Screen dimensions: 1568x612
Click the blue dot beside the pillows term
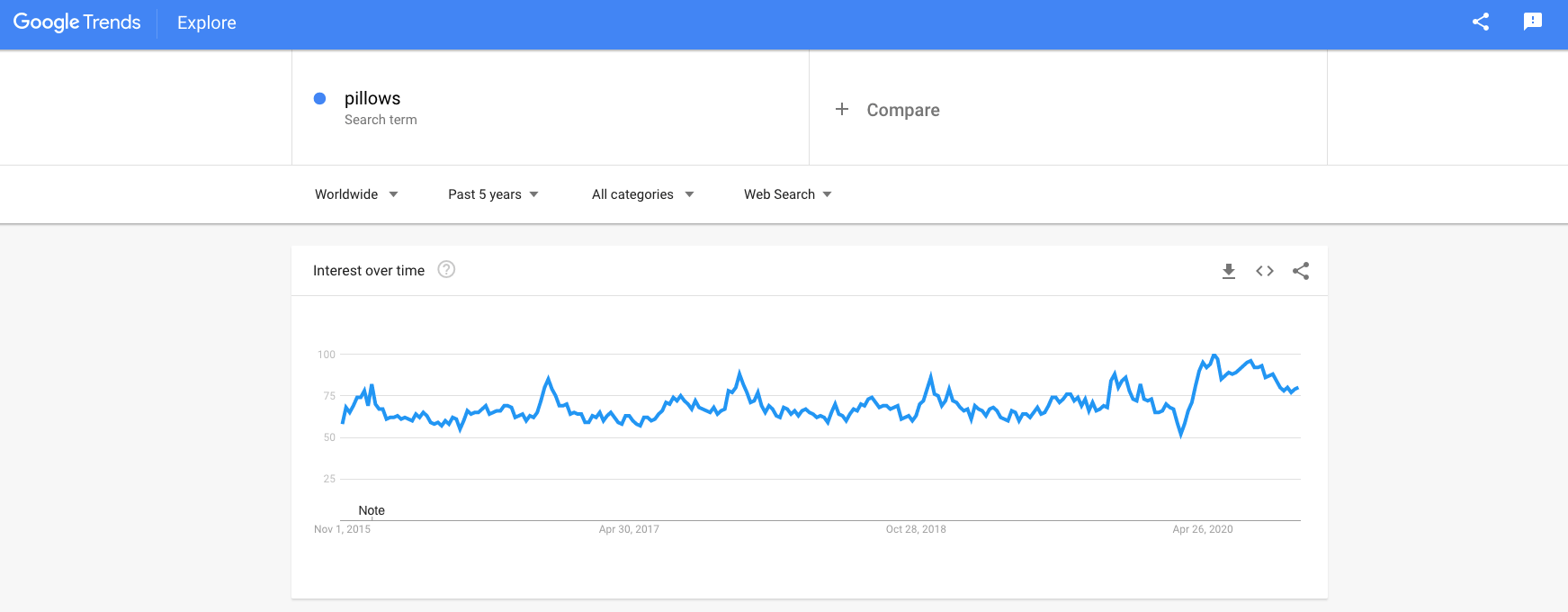coord(319,98)
